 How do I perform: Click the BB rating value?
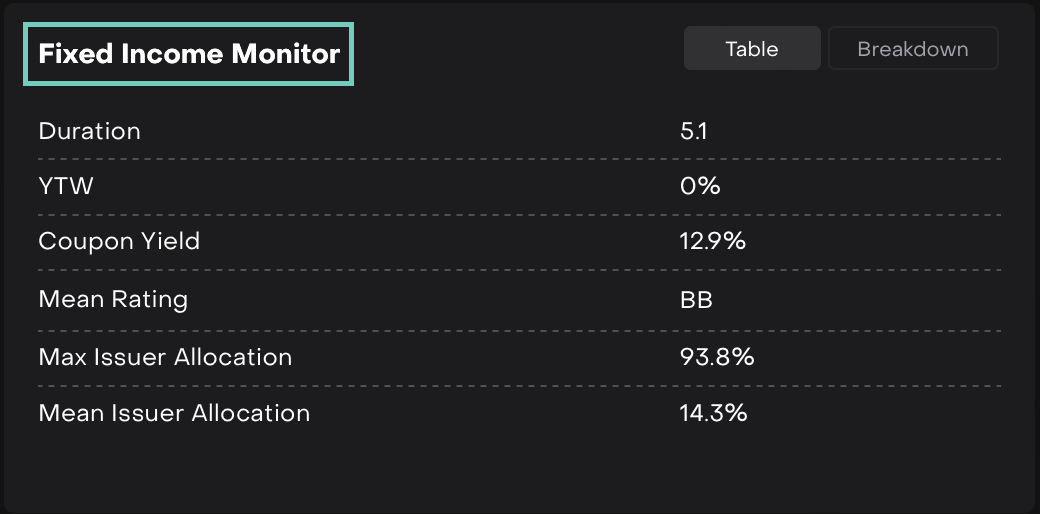click(x=696, y=299)
